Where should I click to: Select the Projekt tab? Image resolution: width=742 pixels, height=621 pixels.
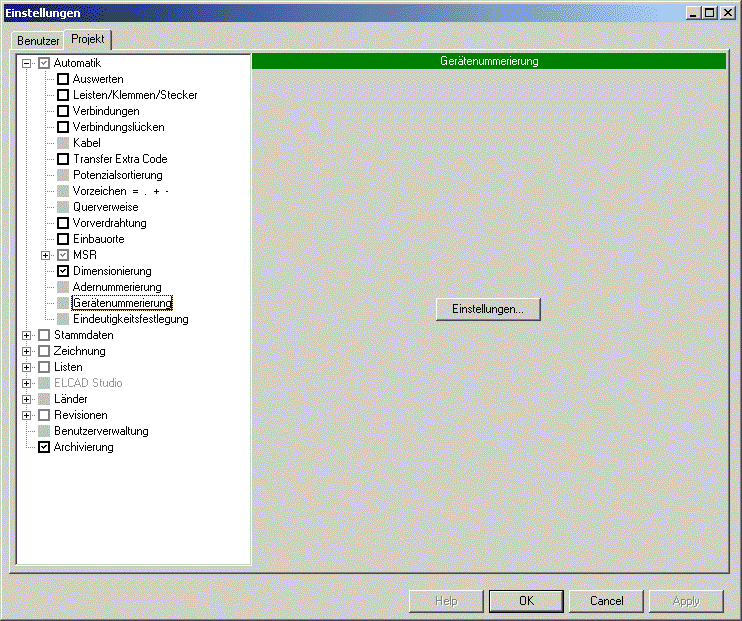(88, 39)
